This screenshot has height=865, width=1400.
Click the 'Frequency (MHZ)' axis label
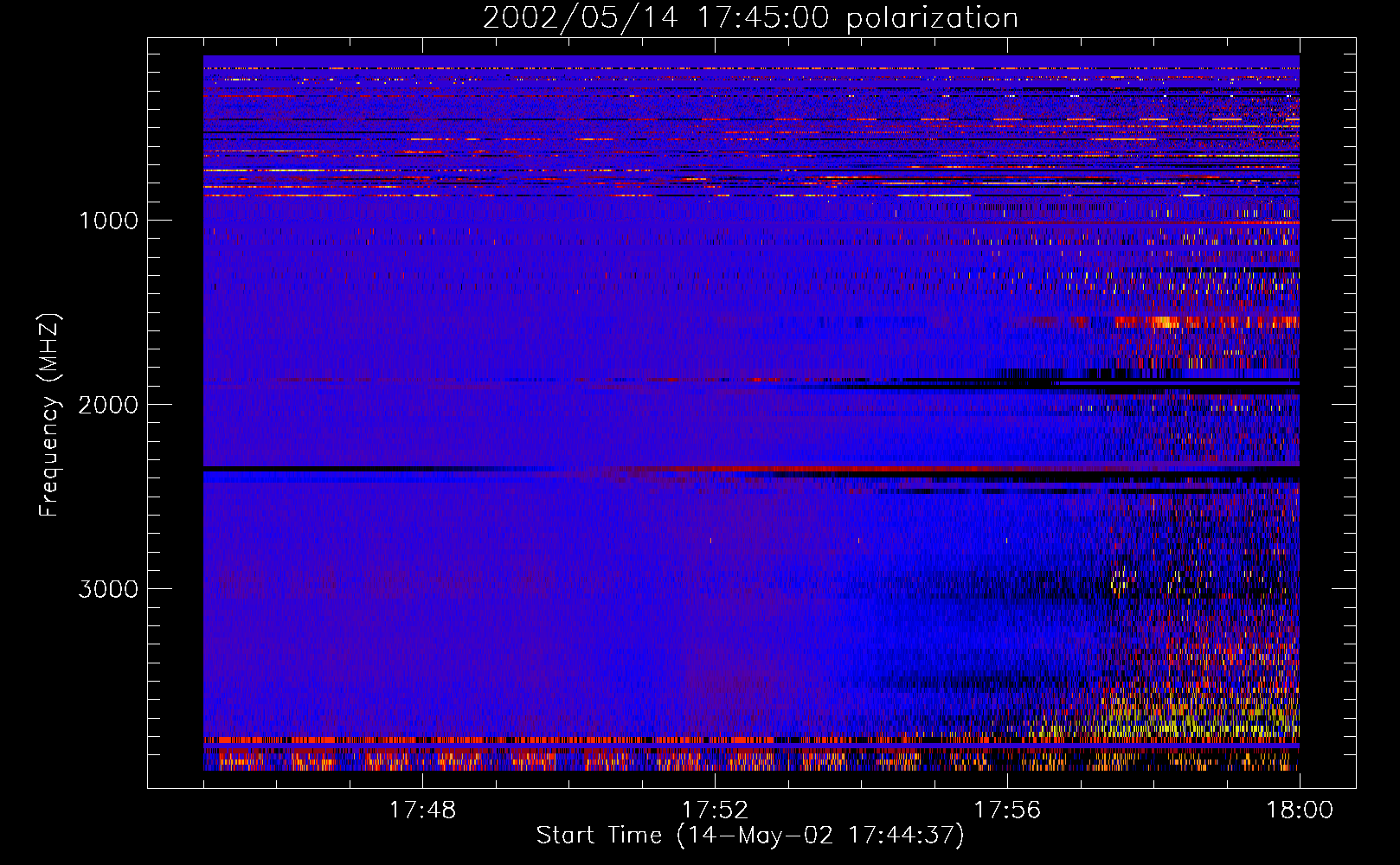[x=48, y=415]
